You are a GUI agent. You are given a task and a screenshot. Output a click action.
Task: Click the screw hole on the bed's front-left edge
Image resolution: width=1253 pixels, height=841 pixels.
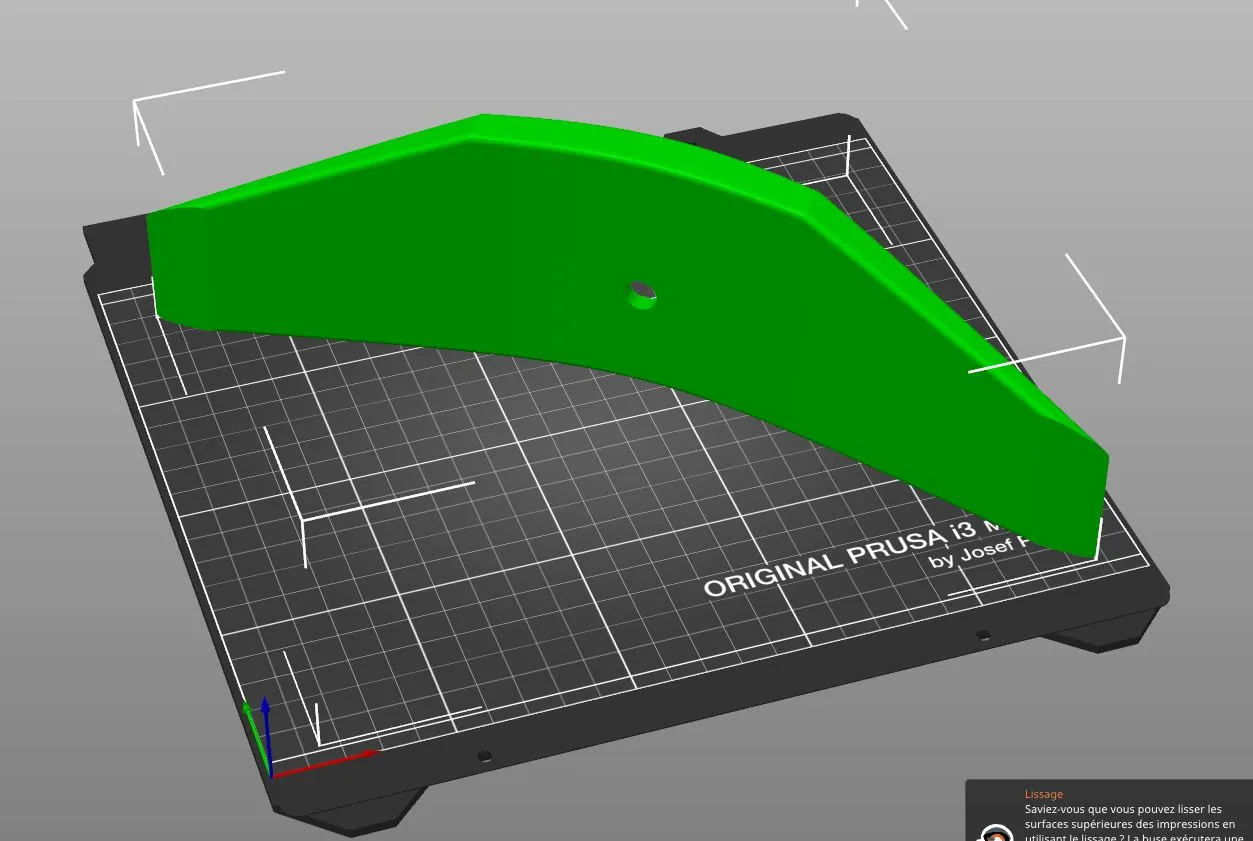point(484,756)
